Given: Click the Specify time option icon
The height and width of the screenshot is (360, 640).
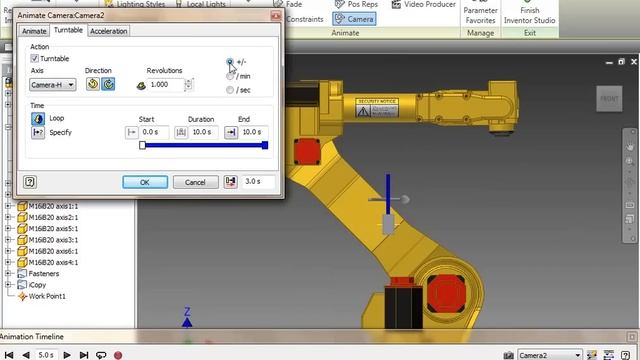Looking at the screenshot, I should point(38,133).
